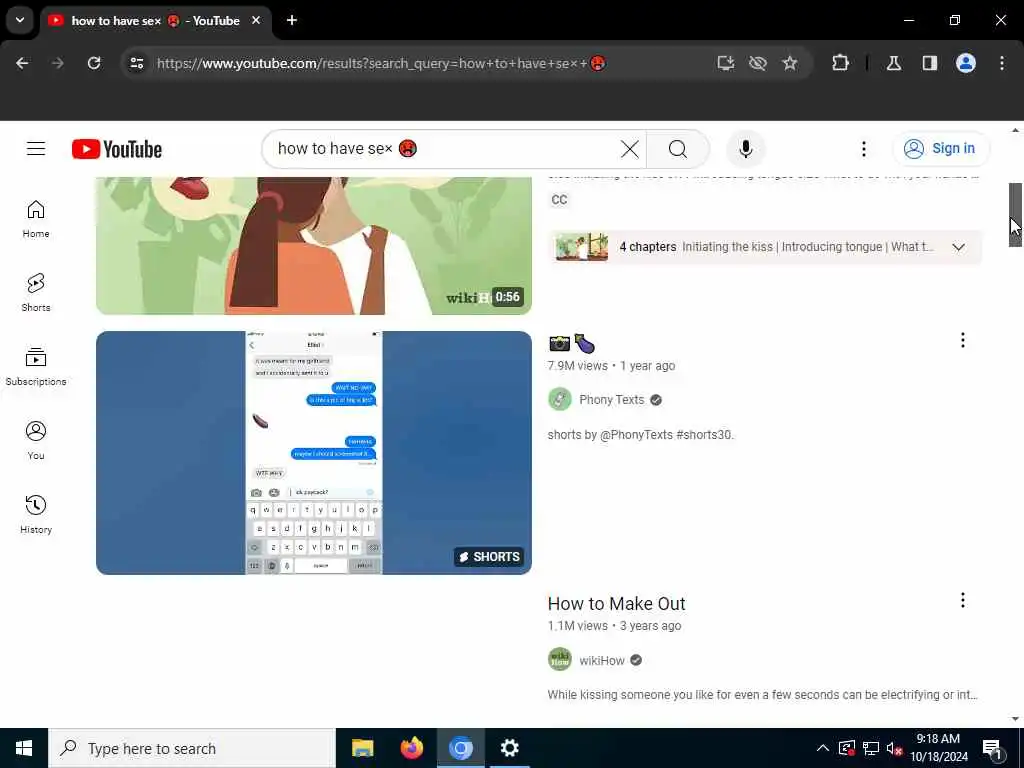Play the Phony Texts shorts thumbnail

coord(313,453)
